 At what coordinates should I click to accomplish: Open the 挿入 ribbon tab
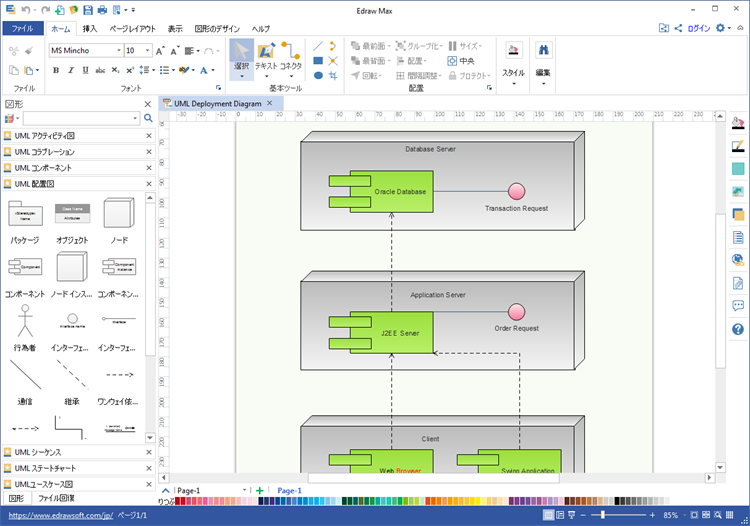[x=90, y=29]
